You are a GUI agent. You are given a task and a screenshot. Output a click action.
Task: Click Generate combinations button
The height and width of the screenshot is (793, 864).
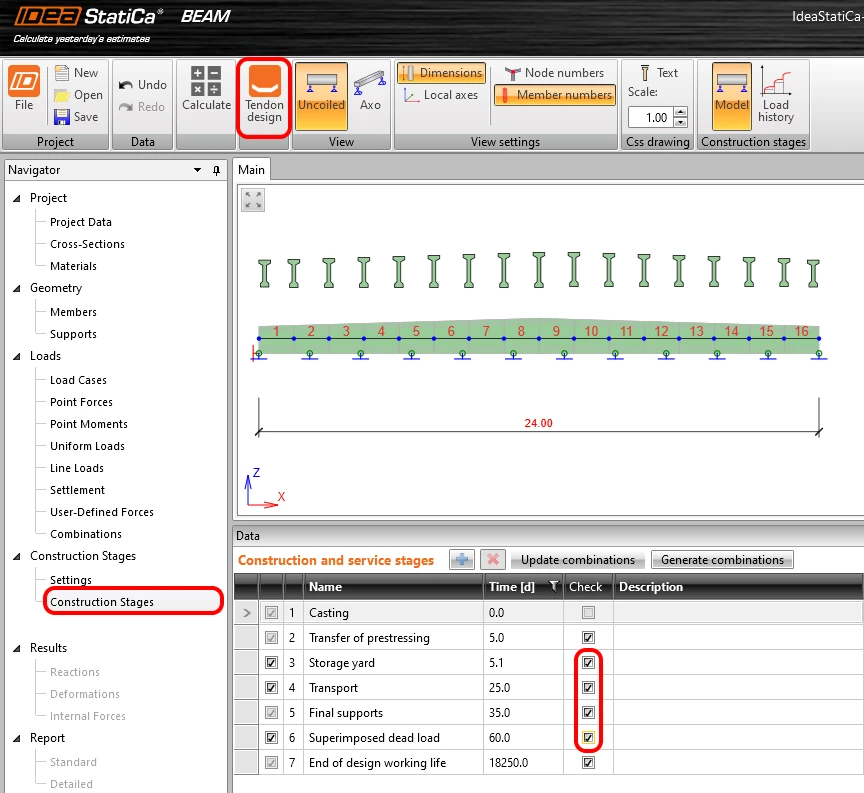click(722, 560)
